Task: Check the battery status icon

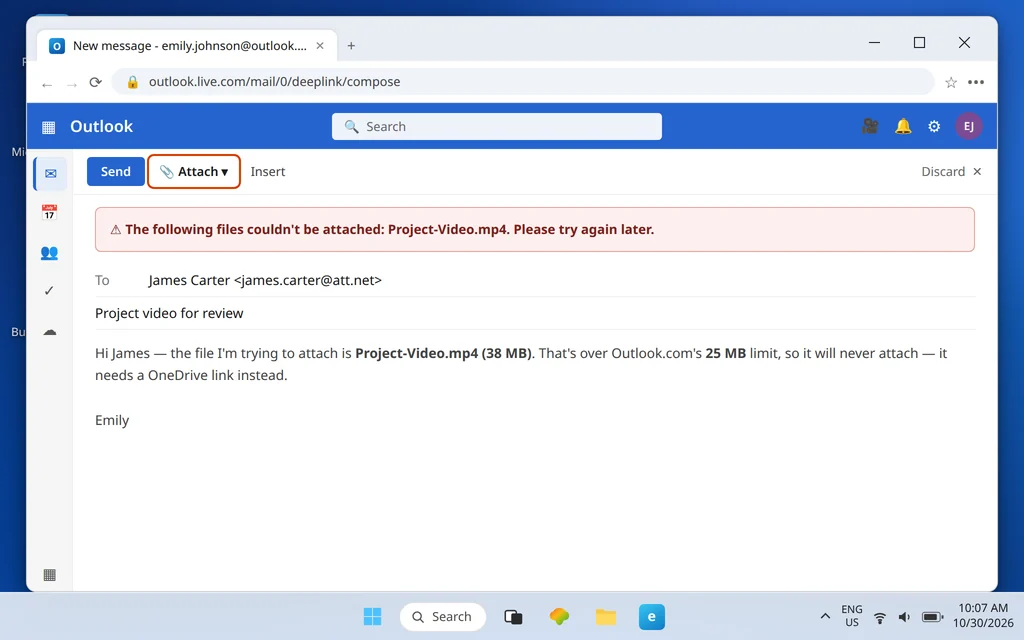Action: [933, 617]
